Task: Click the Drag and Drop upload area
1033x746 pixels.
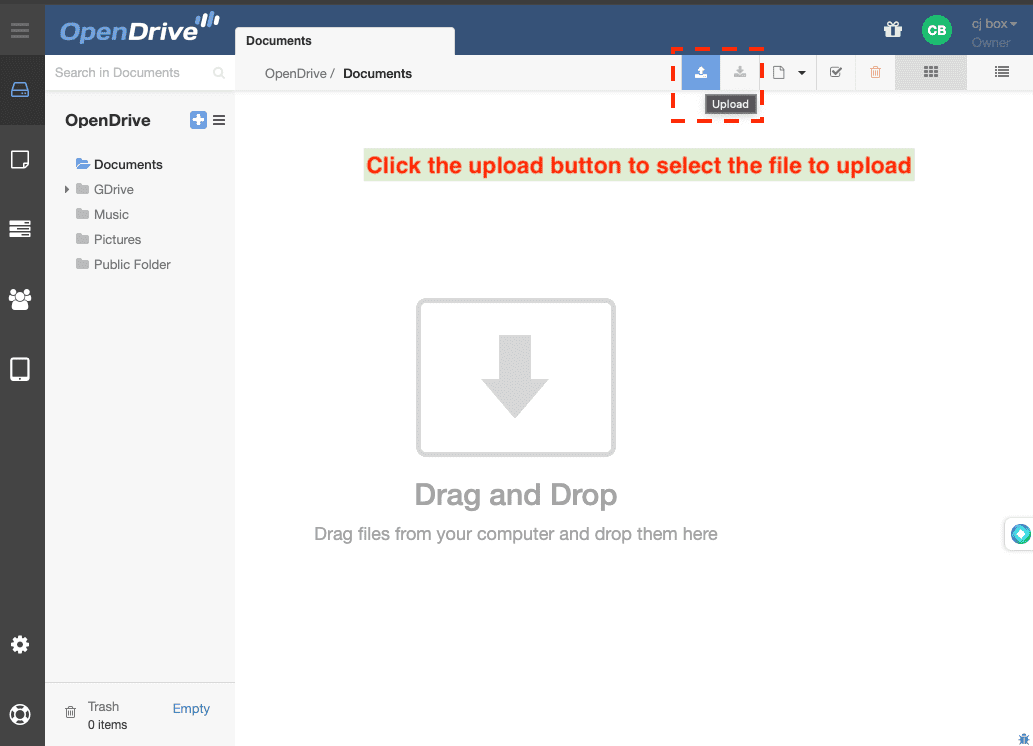Action: (516, 377)
